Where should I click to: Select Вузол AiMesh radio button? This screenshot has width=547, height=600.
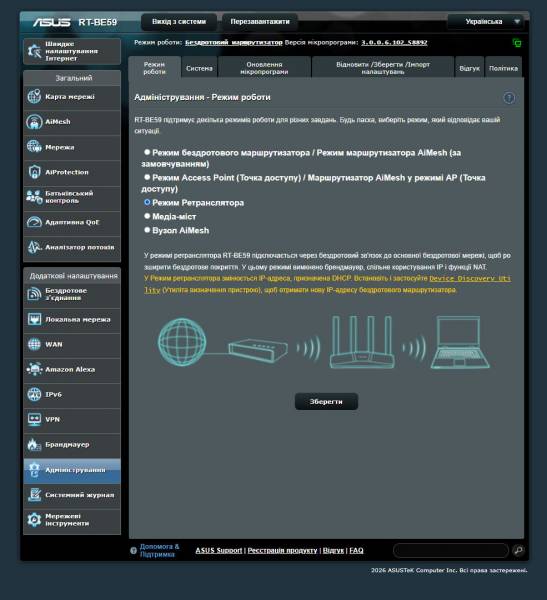pyautogui.click(x=147, y=230)
